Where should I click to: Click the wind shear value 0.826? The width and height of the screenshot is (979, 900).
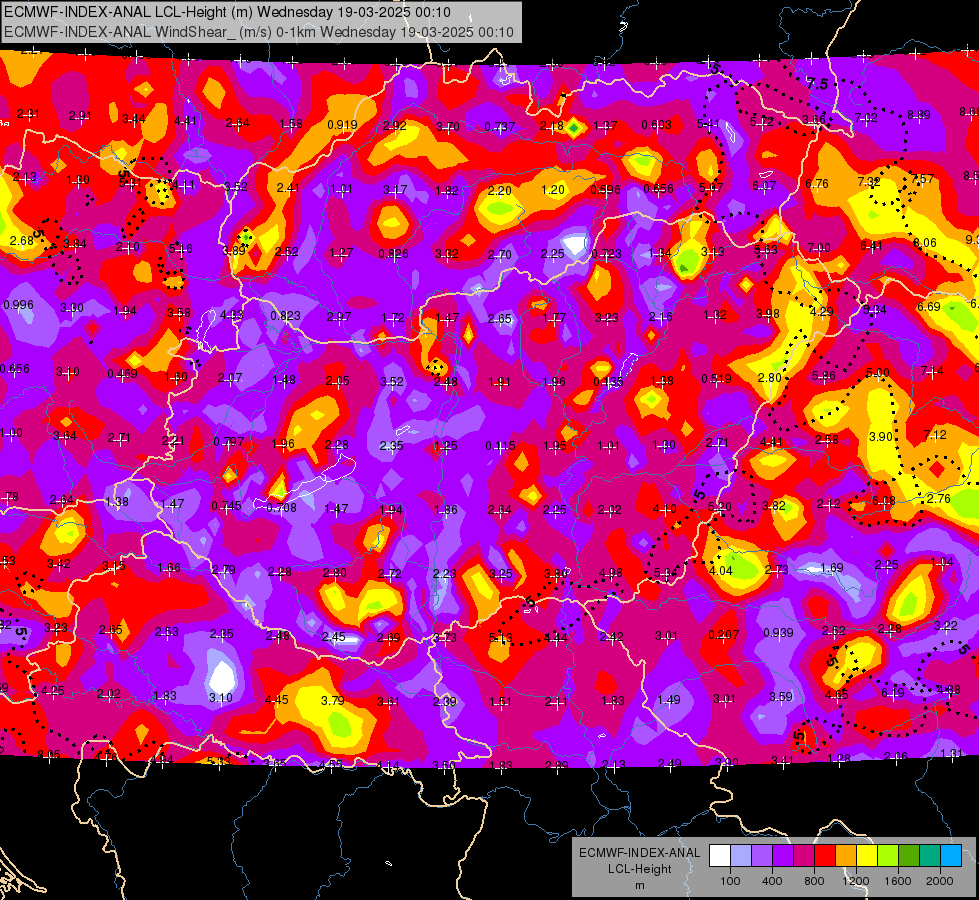393,254
